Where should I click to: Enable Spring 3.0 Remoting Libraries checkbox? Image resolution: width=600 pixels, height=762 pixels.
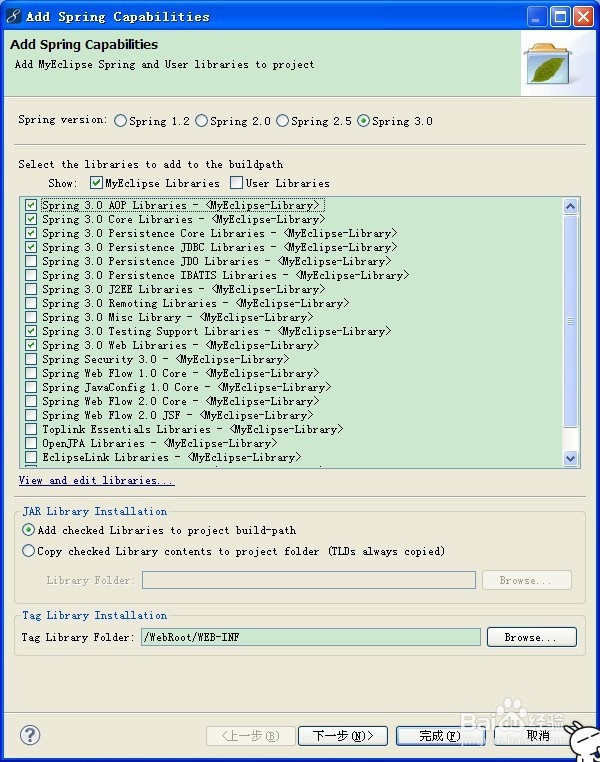pyautogui.click(x=31, y=303)
